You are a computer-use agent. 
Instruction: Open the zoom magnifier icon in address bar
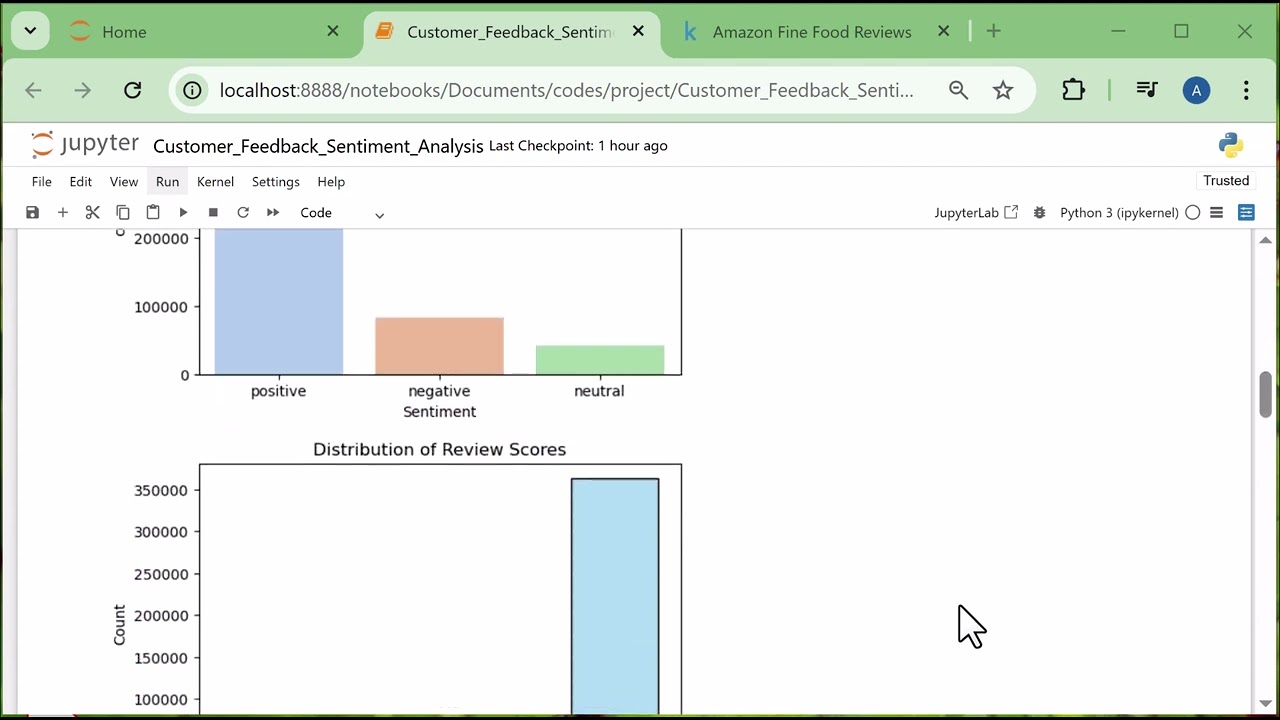(958, 90)
